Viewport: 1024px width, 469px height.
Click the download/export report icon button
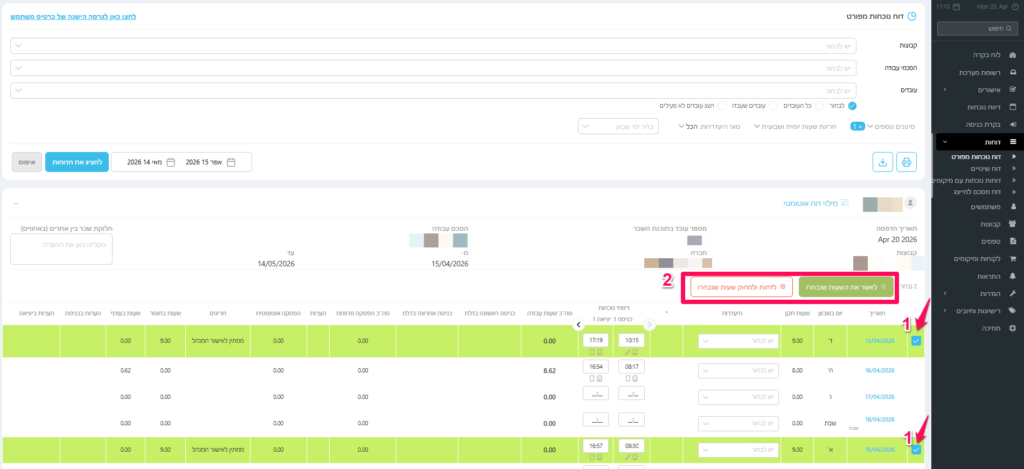click(x=882, y=162)
